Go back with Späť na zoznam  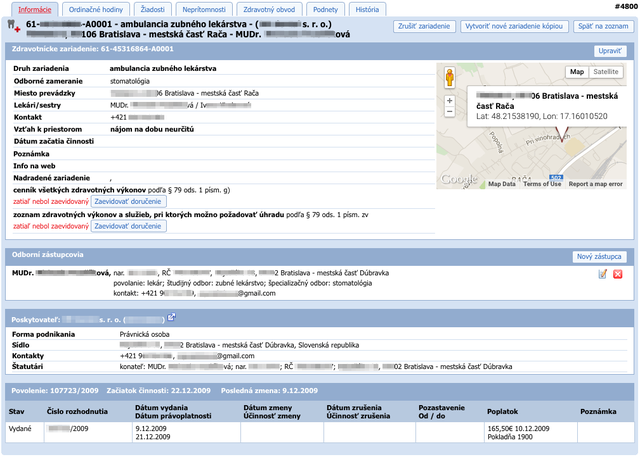603,26
